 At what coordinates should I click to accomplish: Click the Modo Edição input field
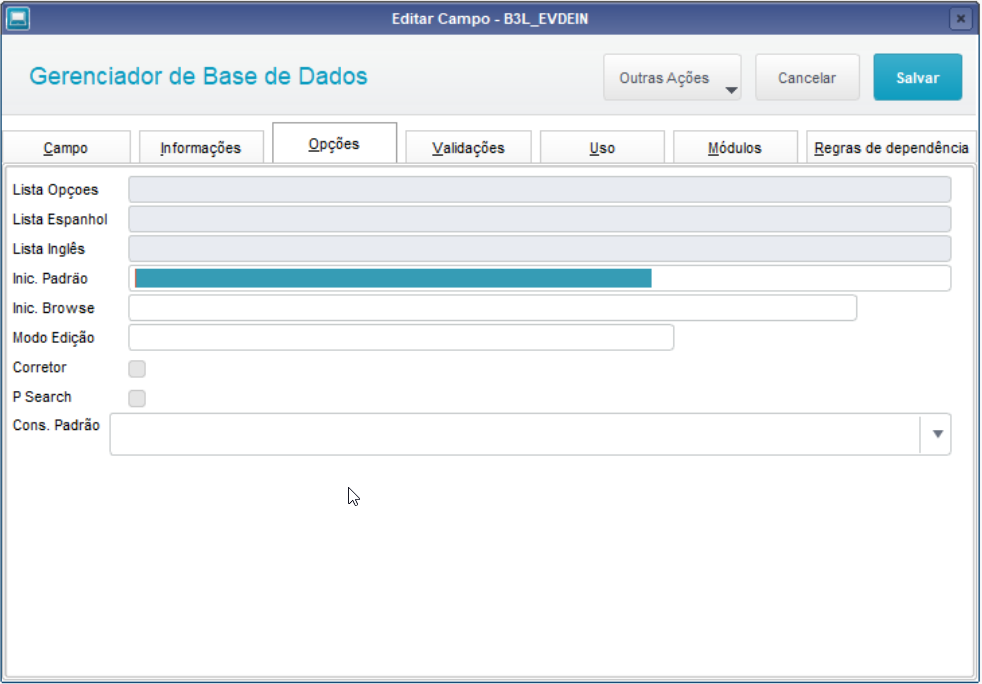(x=401, y=337)
